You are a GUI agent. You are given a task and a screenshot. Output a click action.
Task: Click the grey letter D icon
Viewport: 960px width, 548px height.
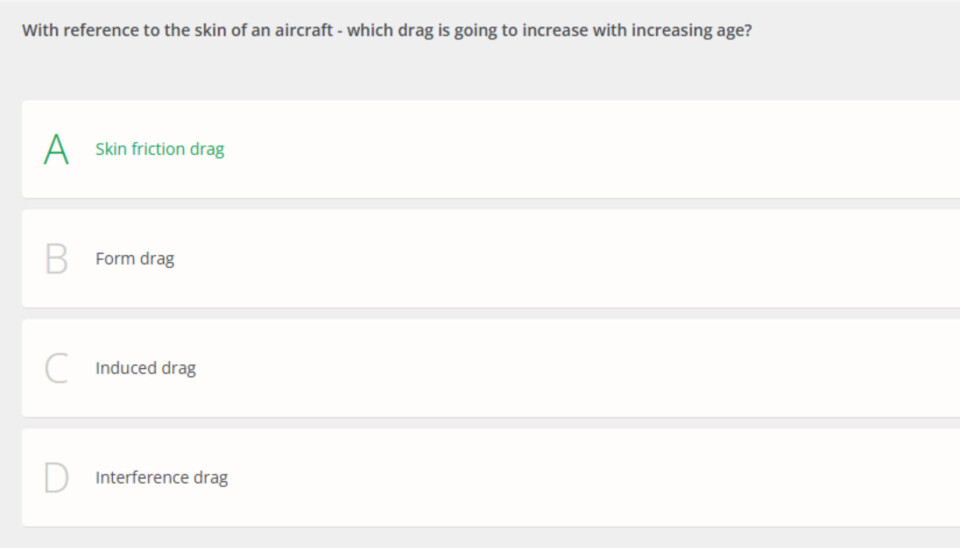point(57,478)
